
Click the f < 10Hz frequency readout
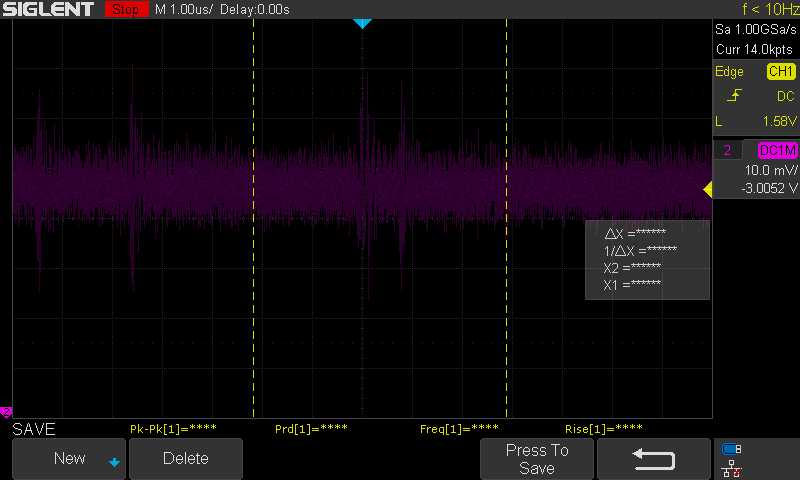pyautogui.click(x=770, y=9)
